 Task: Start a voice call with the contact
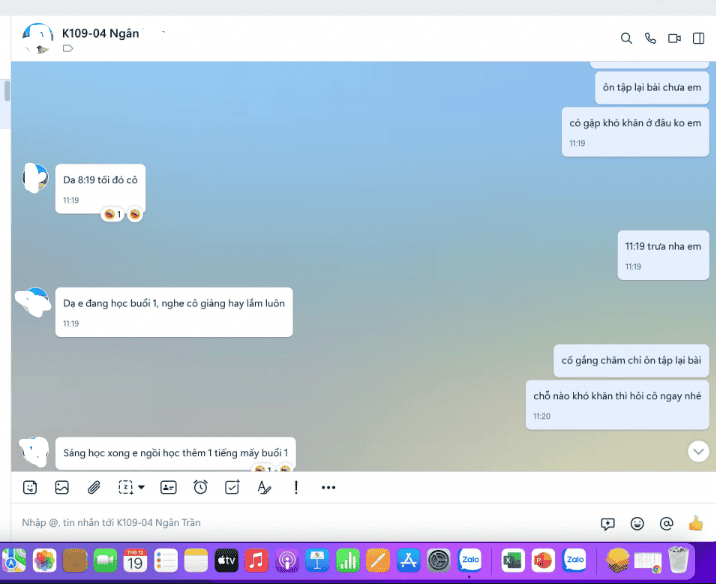click(650, 38)
